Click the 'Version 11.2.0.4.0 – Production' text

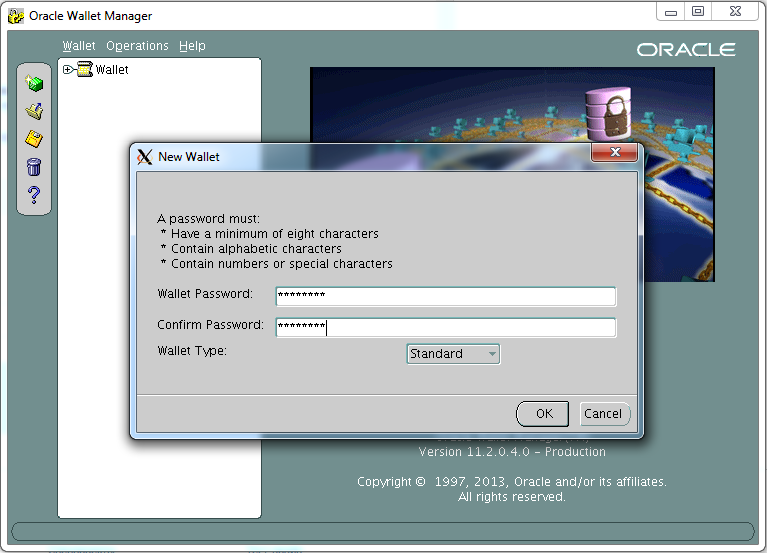point(512,452)
